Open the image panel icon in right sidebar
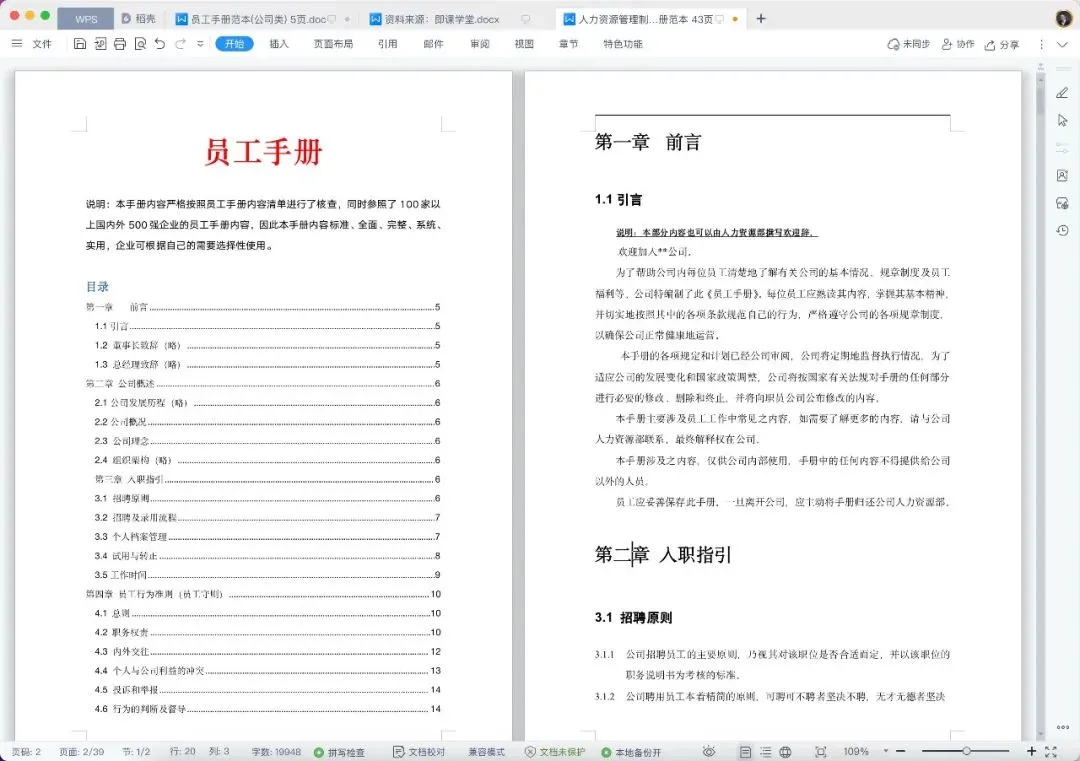 pos(1063,176)
